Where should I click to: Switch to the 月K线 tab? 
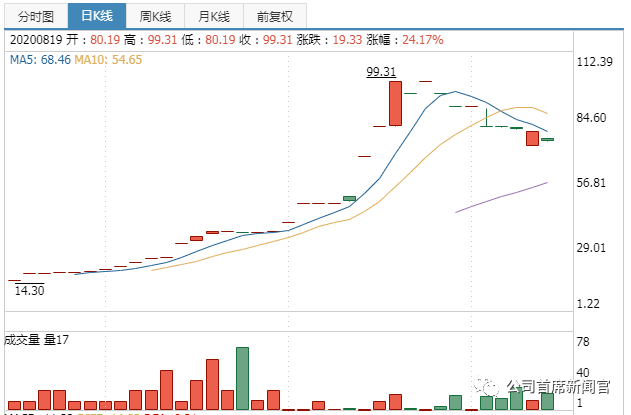[214, 16]
